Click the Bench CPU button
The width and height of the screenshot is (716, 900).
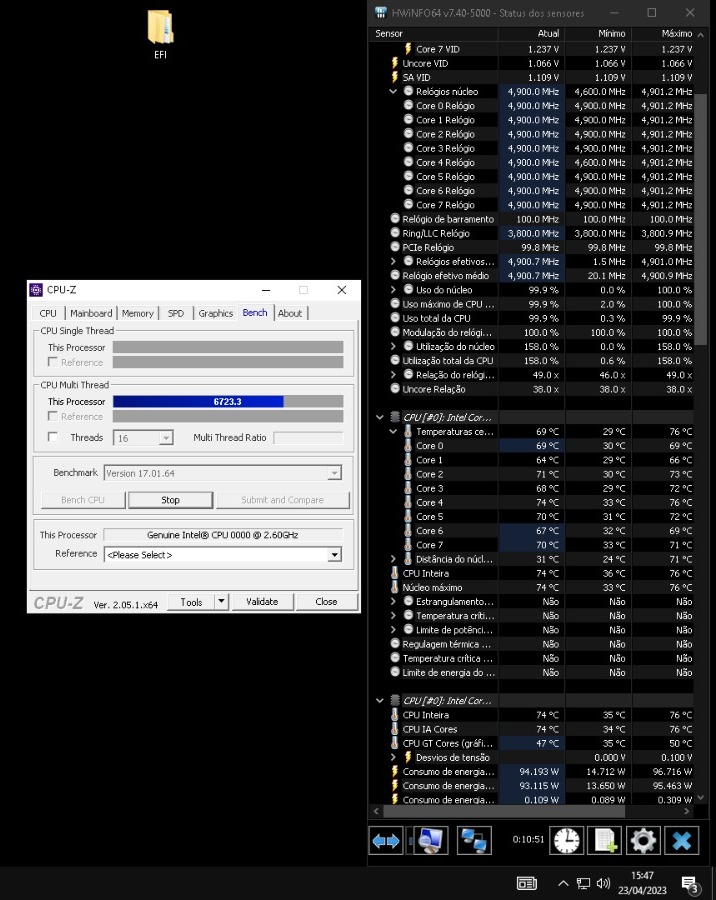click(83, 500)
